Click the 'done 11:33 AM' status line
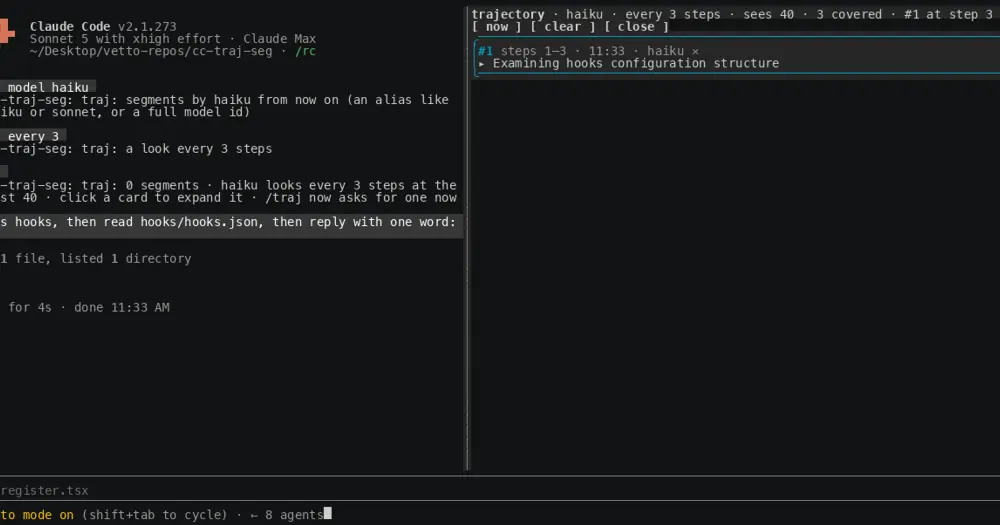This screenshot has height=525, width=1000. [x=122, y=307]
